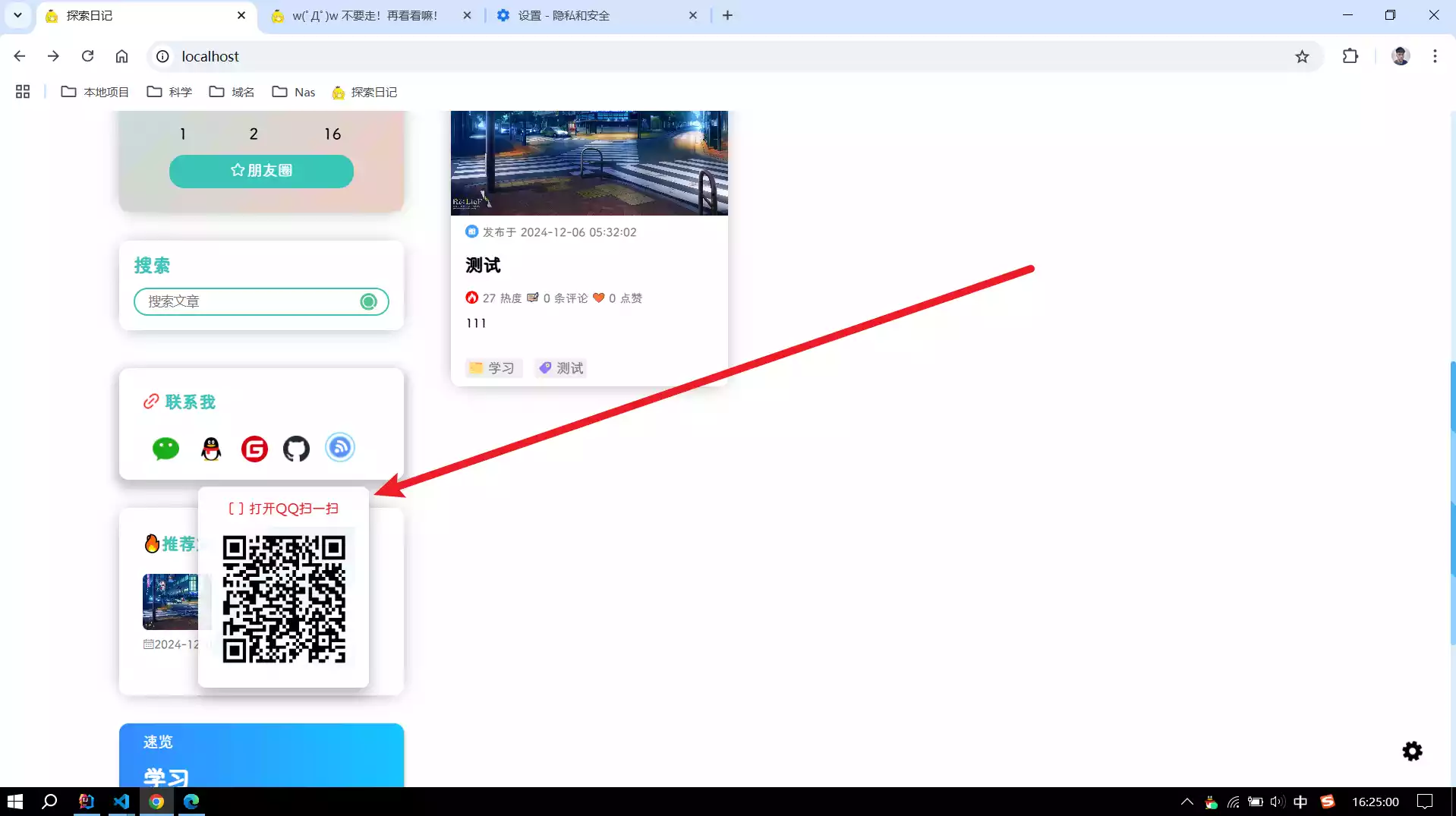
Task: Open Windows taskbar search
Action: (49, 802)
